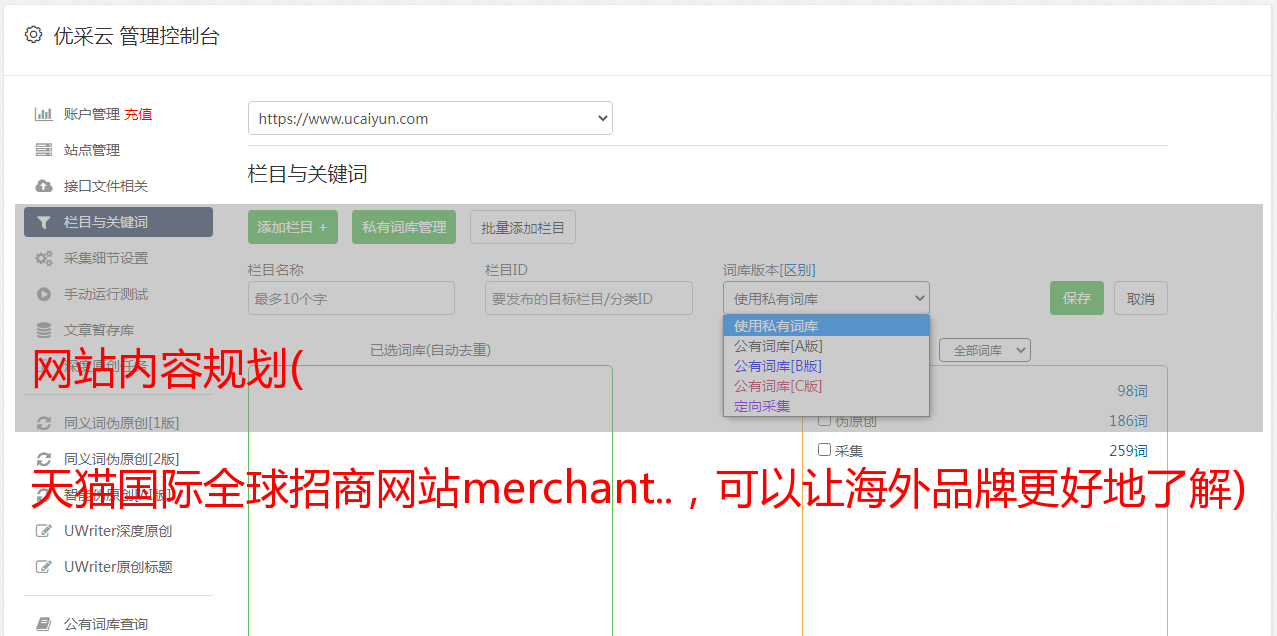This screenshot has height=636, width=1277.
Task: Click the refresh icon for 同义词伪原创[2版]
Action: (x=43, y=459)
